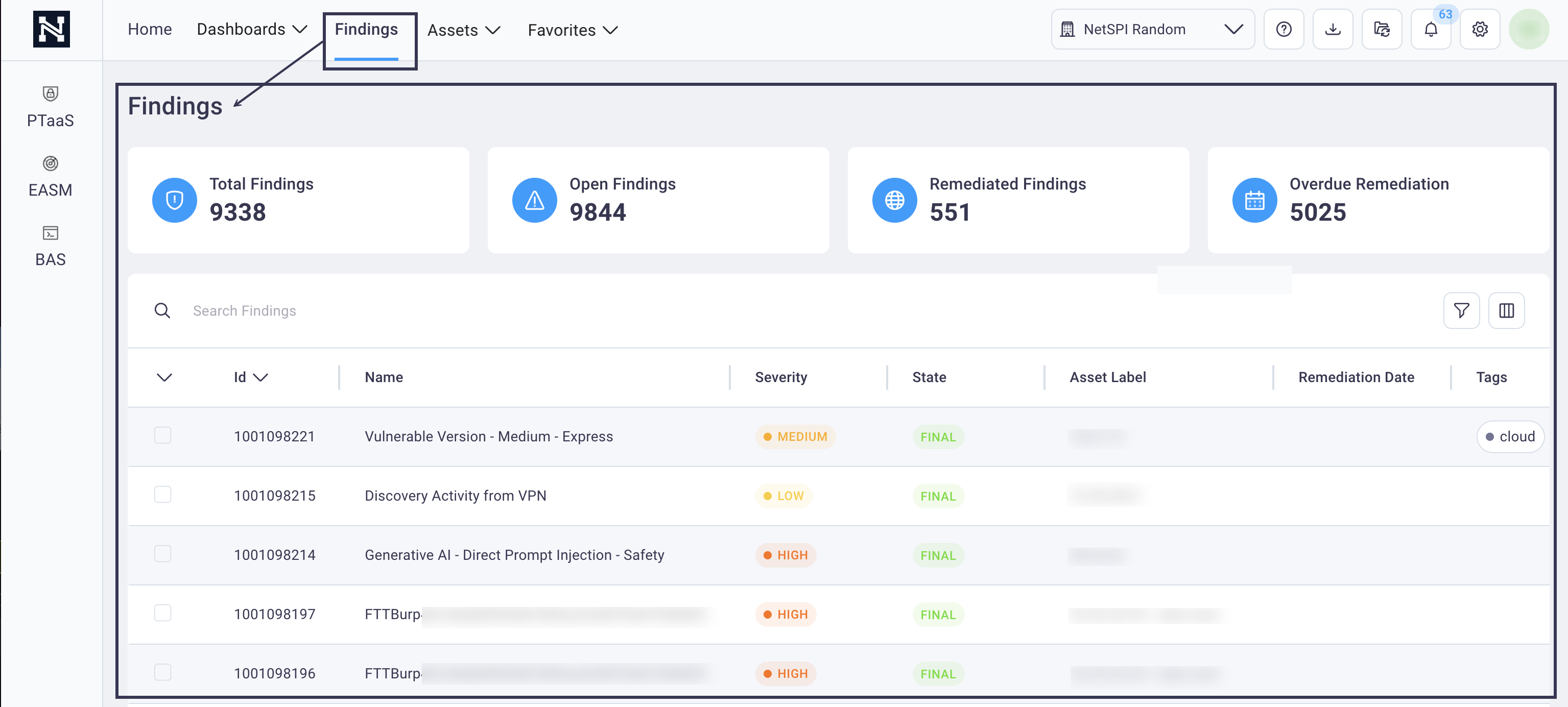The image size is (1568, 707).
Task: Open the PTaaS sidebar section
Action: (x=51, y=107)
